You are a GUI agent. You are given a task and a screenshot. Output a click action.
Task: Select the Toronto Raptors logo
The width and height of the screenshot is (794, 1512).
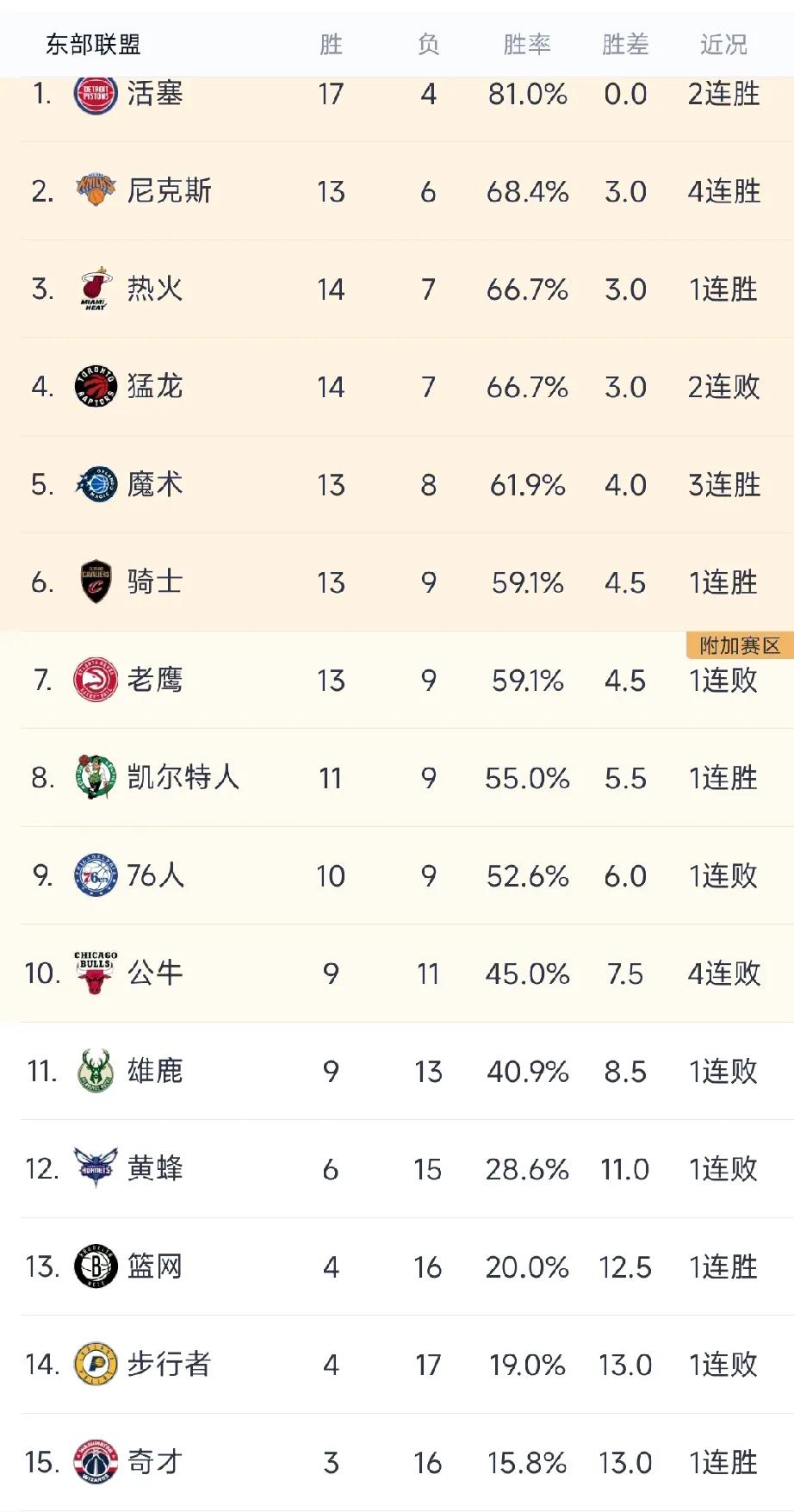click(x=96, y=386)
